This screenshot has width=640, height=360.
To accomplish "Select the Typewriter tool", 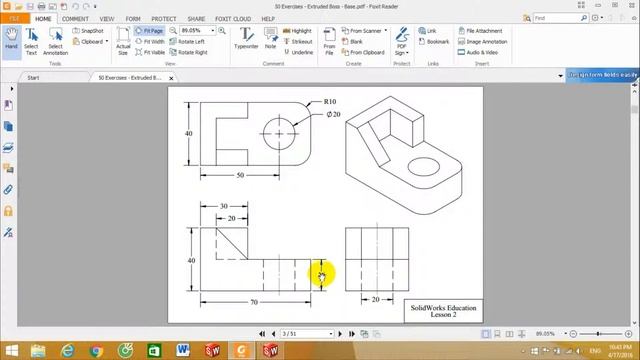I will (246, 38).
